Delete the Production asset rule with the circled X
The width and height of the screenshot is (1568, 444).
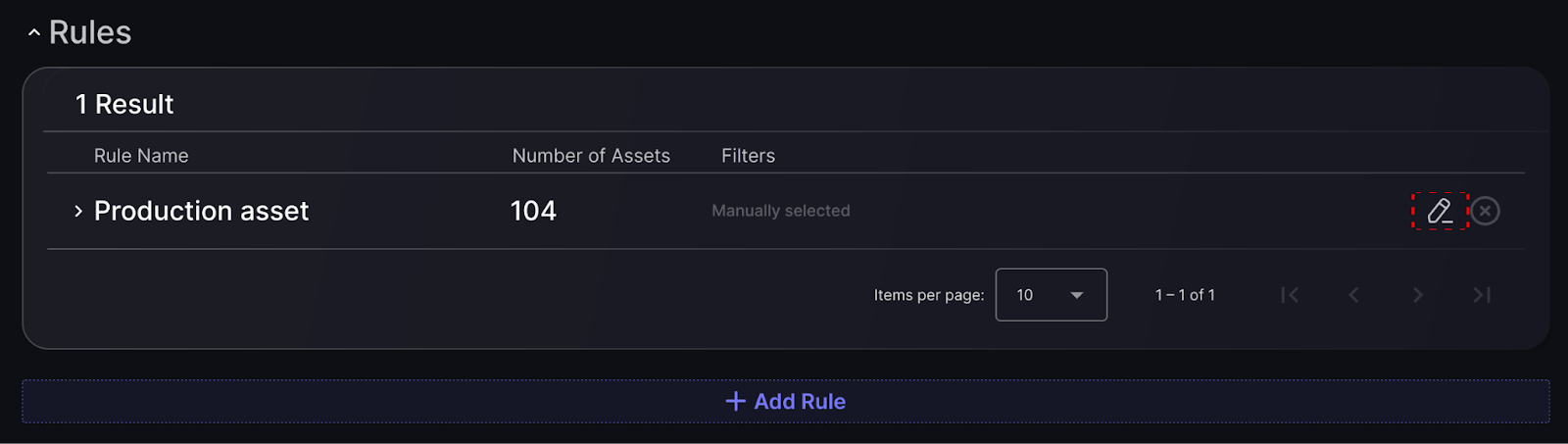(x=1486, y=211)
